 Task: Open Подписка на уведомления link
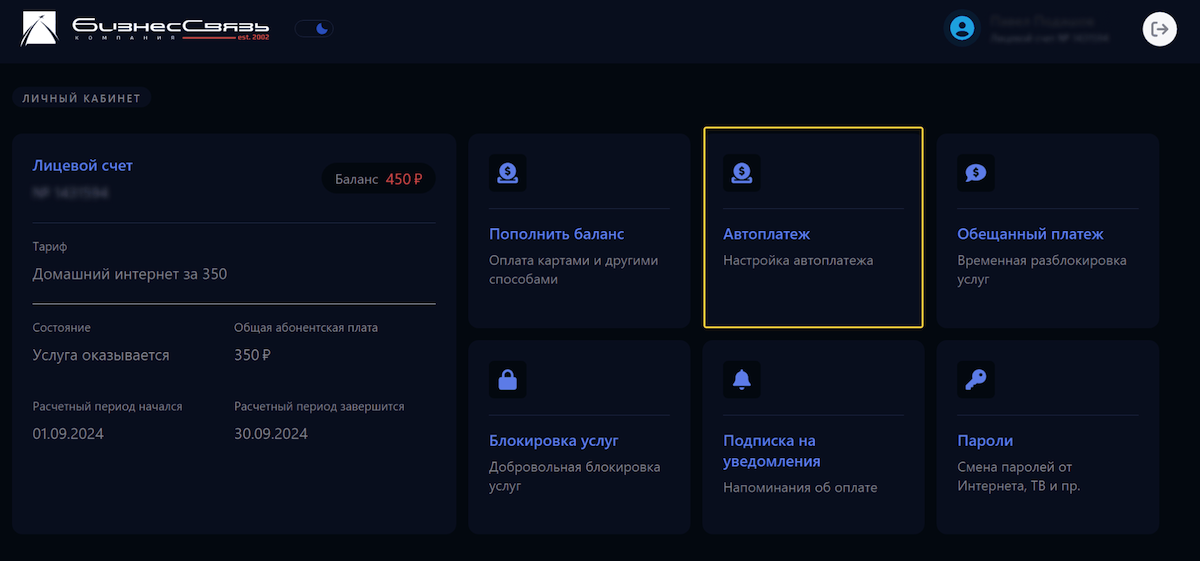(772, 451)
